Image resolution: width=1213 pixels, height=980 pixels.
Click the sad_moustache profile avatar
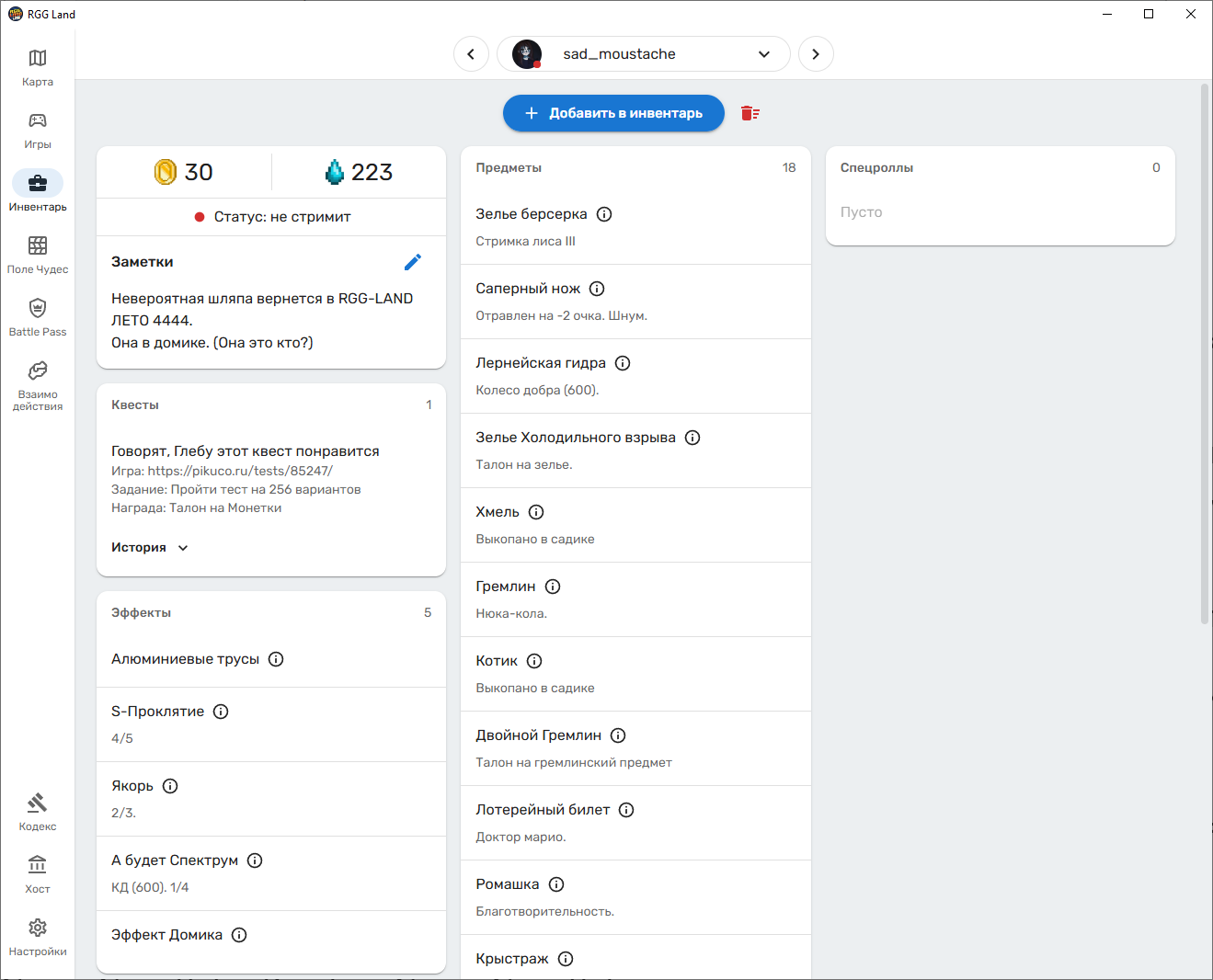(527, 54)
